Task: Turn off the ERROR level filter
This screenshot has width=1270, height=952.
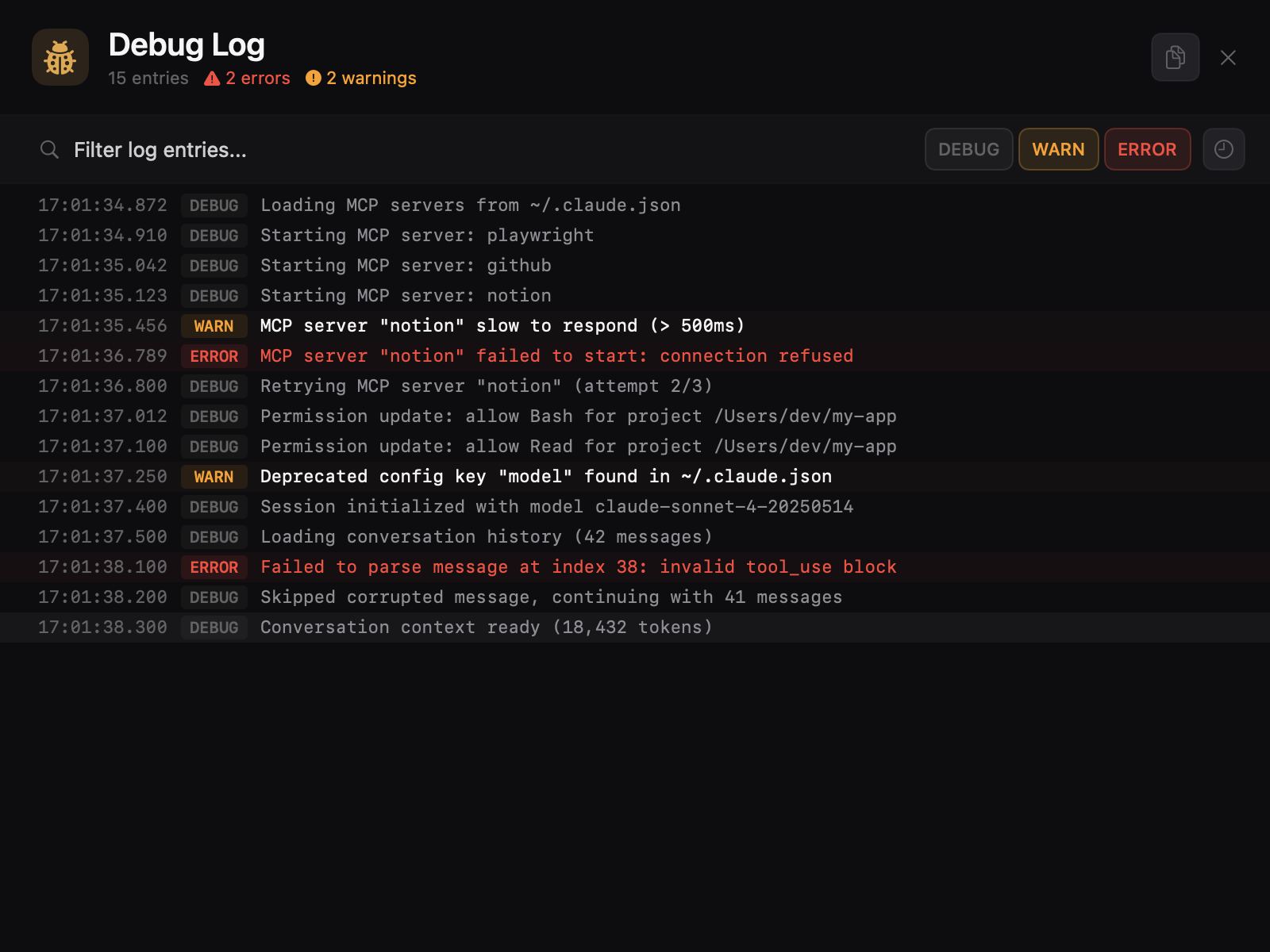Action: pyautogui.click(x=1147, y=149)
